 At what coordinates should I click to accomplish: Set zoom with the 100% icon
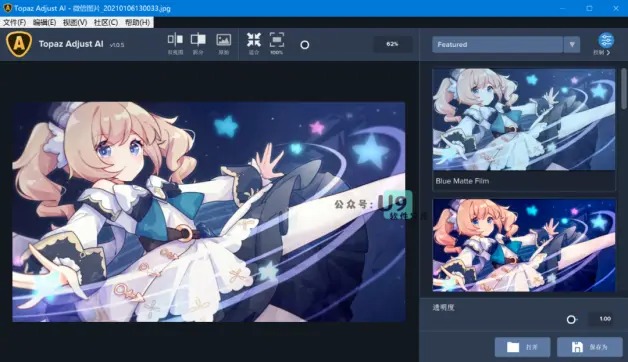click(x=276, y=43)
